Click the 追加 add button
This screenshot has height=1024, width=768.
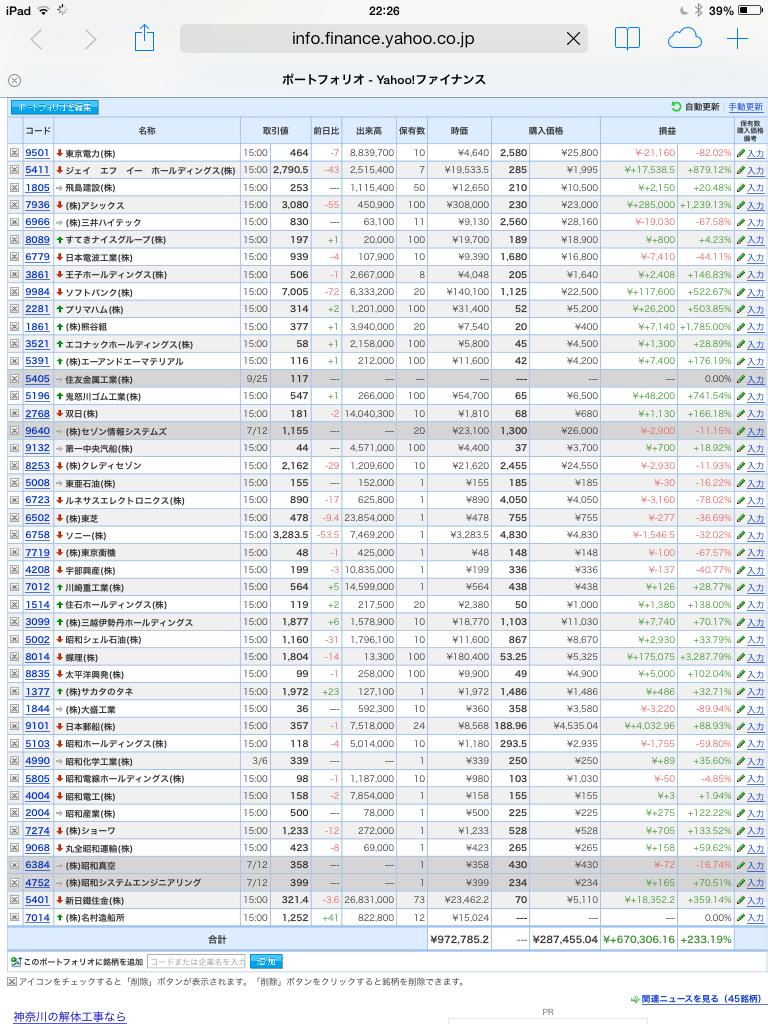[x=266, y=961]
